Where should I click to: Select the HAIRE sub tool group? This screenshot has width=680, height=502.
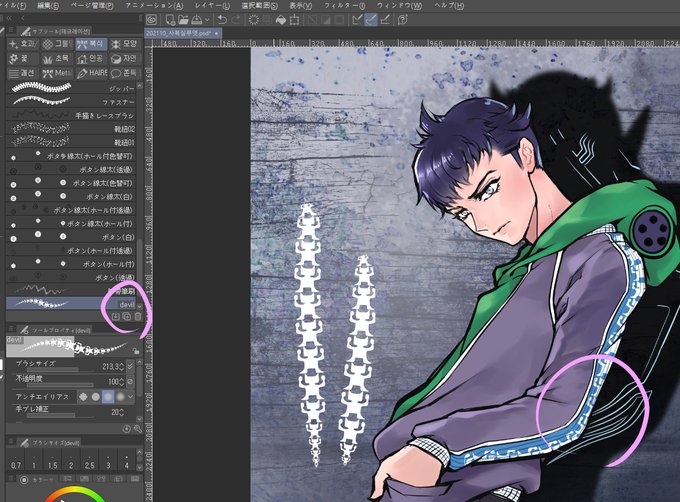[92, 73]
